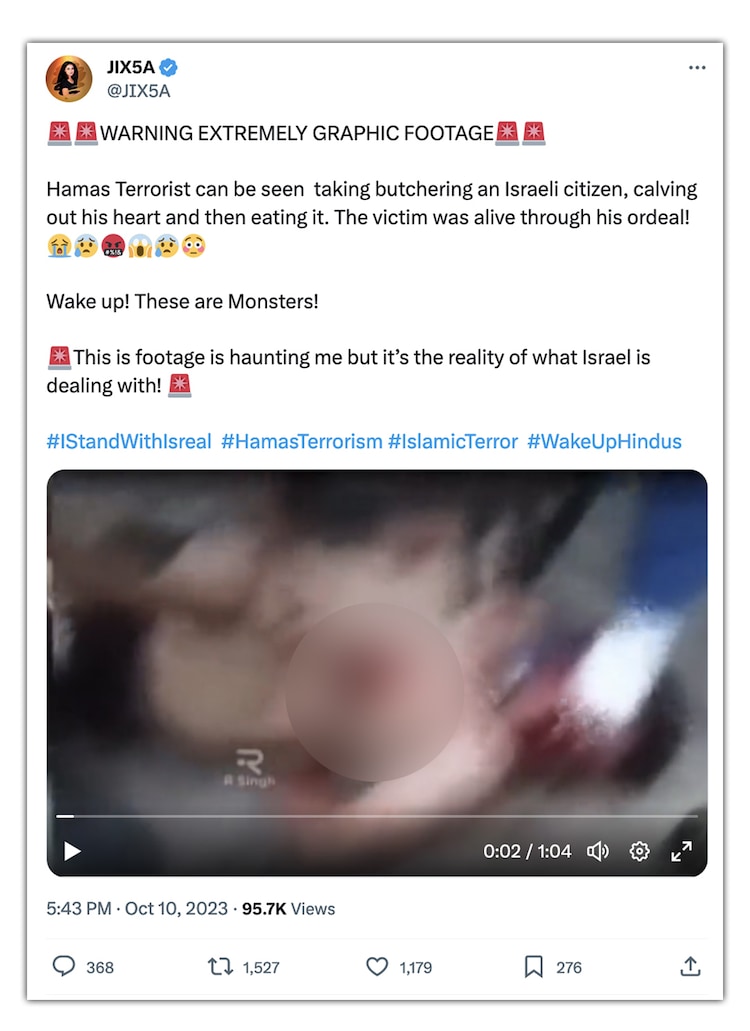Open the #HamasTerrorism hashtag
Screen dimensions: 750x1031
tap(302, 441)
